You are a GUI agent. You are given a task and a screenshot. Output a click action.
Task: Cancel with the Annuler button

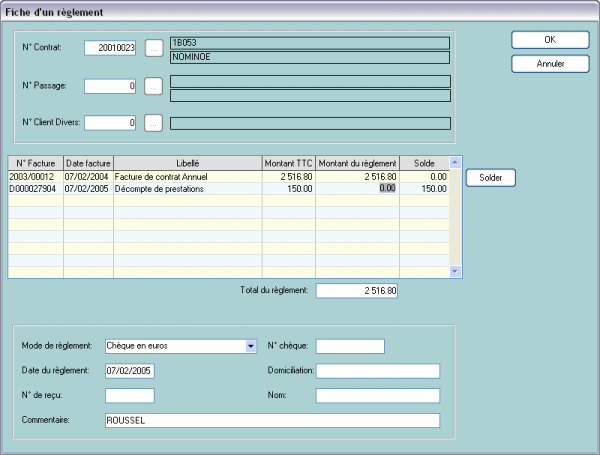pyautogui.click(x=550, y=64)
